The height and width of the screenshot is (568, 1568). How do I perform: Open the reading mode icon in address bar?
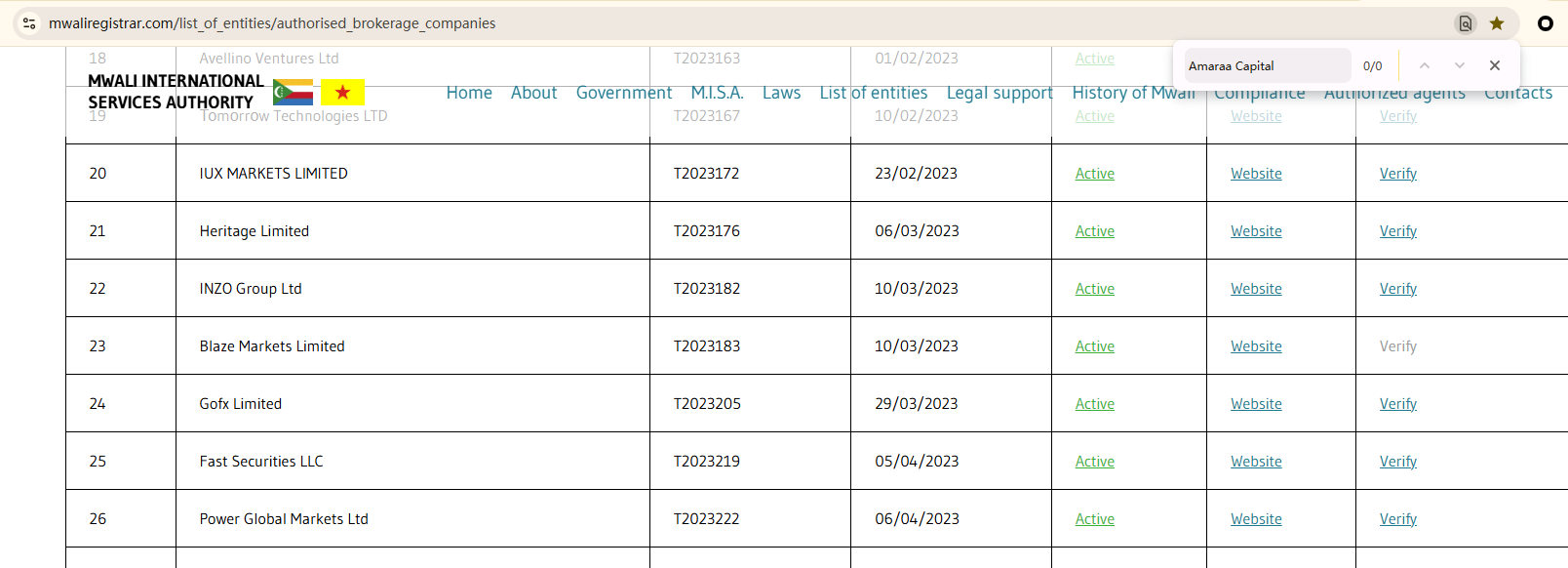[1465, 23]
